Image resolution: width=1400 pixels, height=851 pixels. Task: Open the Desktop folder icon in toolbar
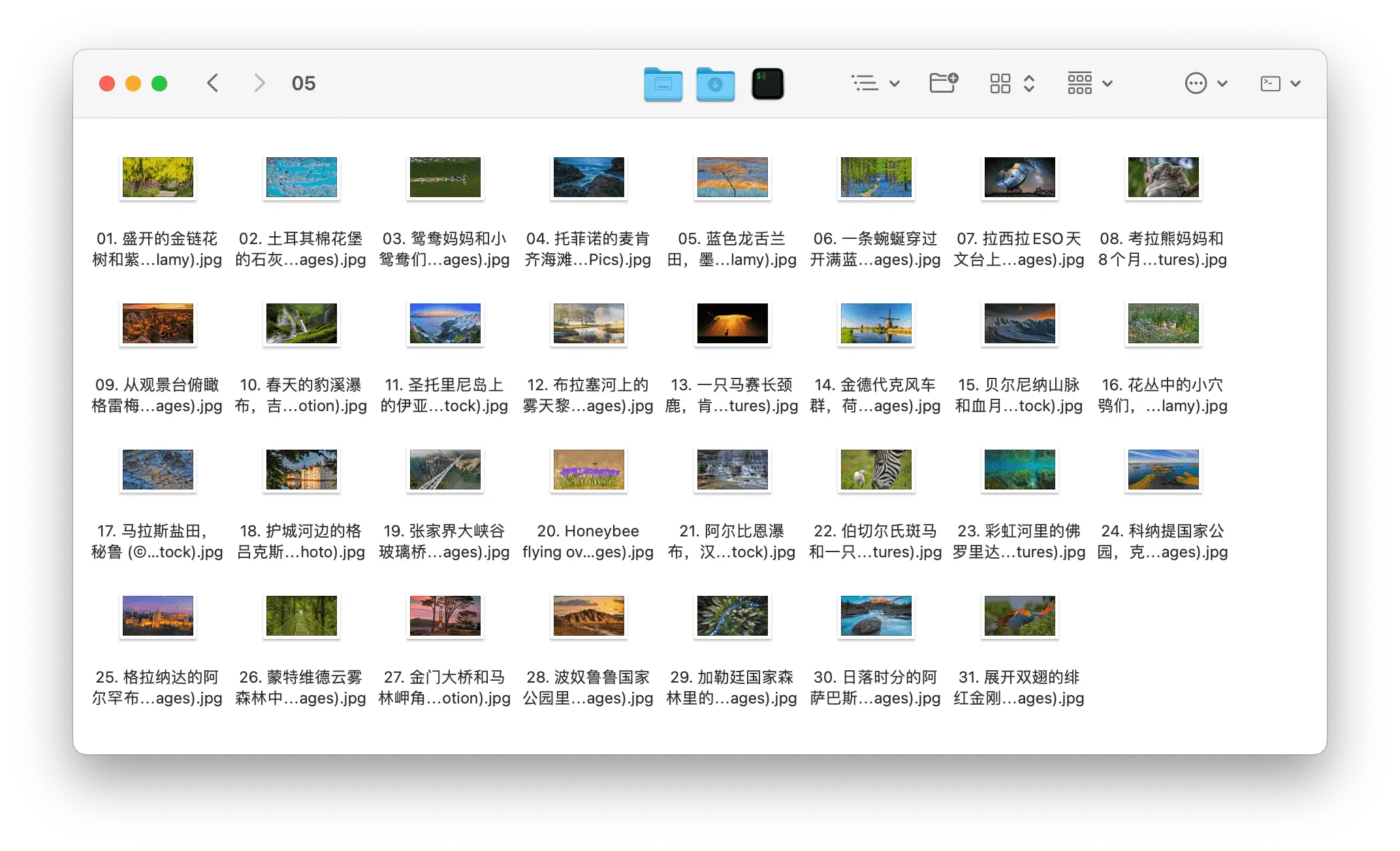663,84
